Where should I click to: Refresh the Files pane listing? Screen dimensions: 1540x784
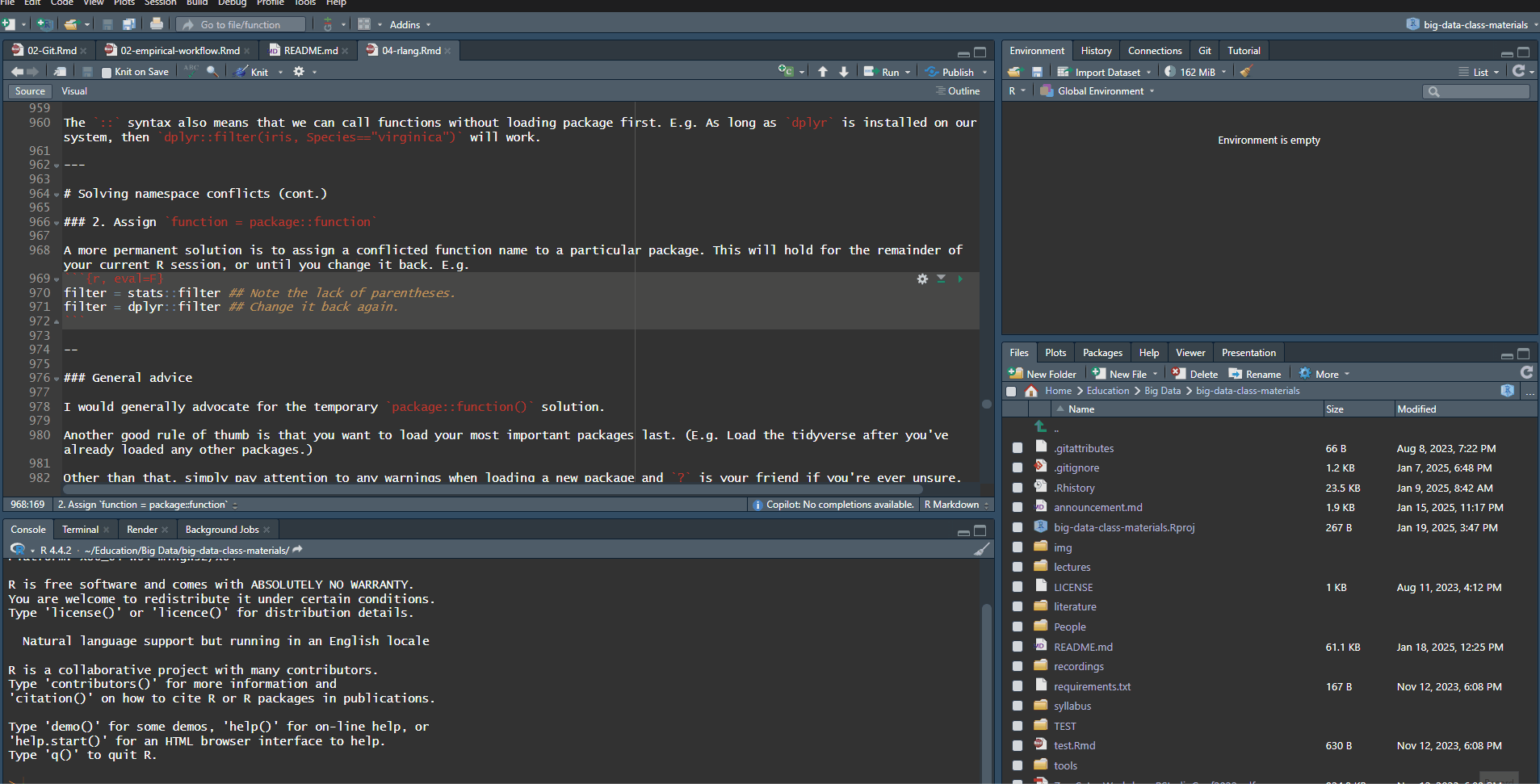(1526, 373)
